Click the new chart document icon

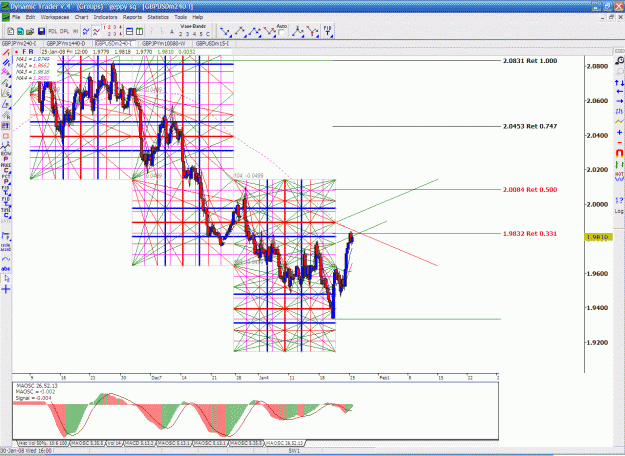[x=11, y=31]
